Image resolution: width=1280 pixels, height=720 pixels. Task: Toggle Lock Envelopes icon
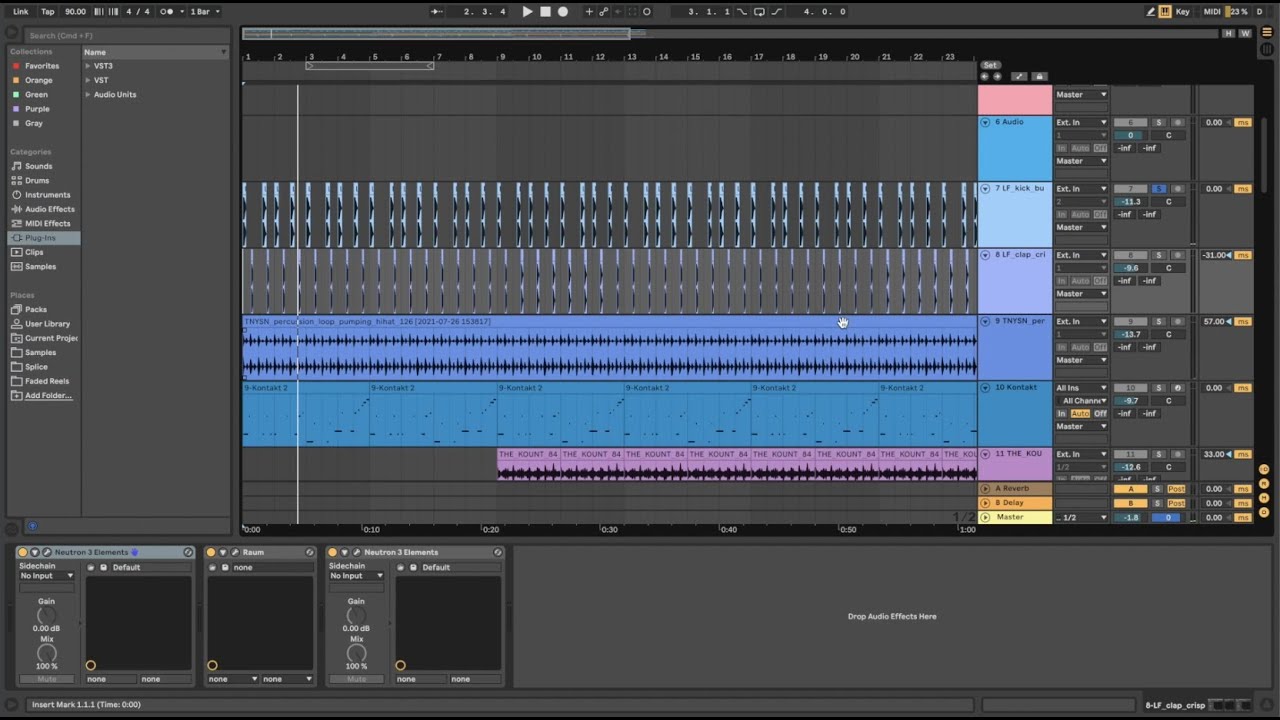(x=1039, y=76)
